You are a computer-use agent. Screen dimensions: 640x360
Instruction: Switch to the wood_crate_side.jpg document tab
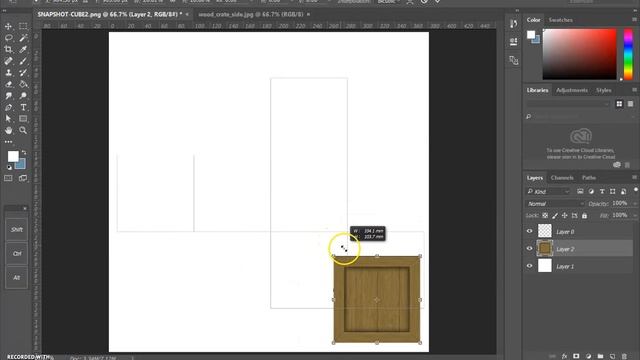(251, 14)
